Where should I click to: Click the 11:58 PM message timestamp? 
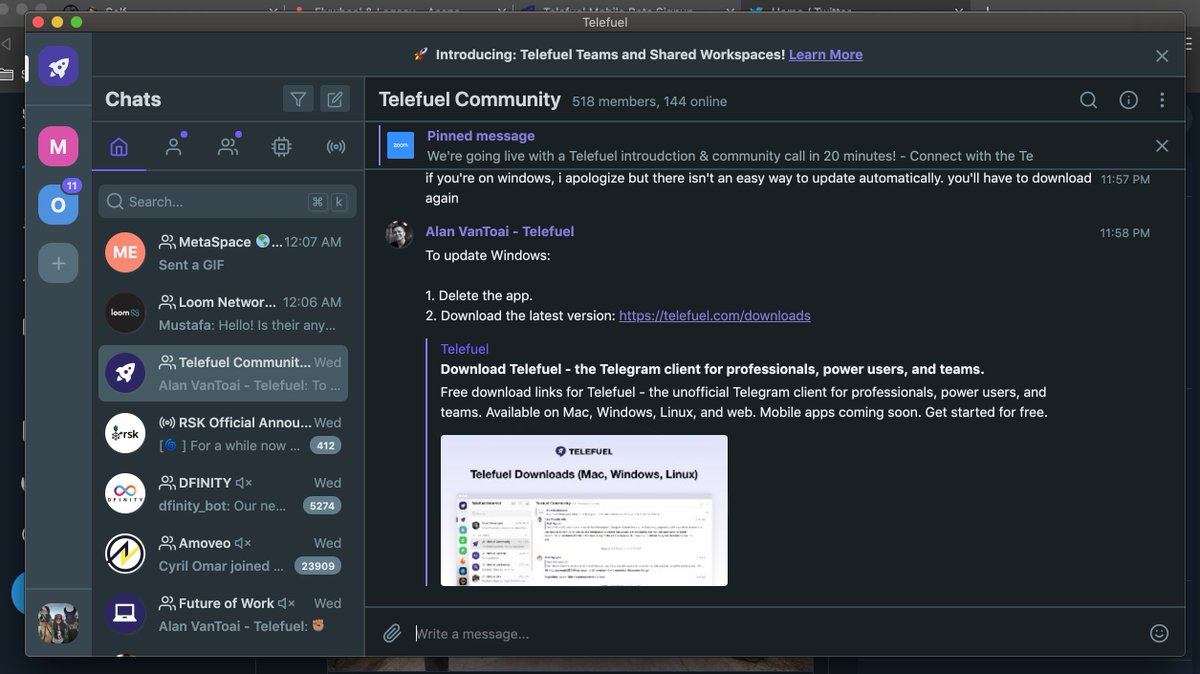1125,233
